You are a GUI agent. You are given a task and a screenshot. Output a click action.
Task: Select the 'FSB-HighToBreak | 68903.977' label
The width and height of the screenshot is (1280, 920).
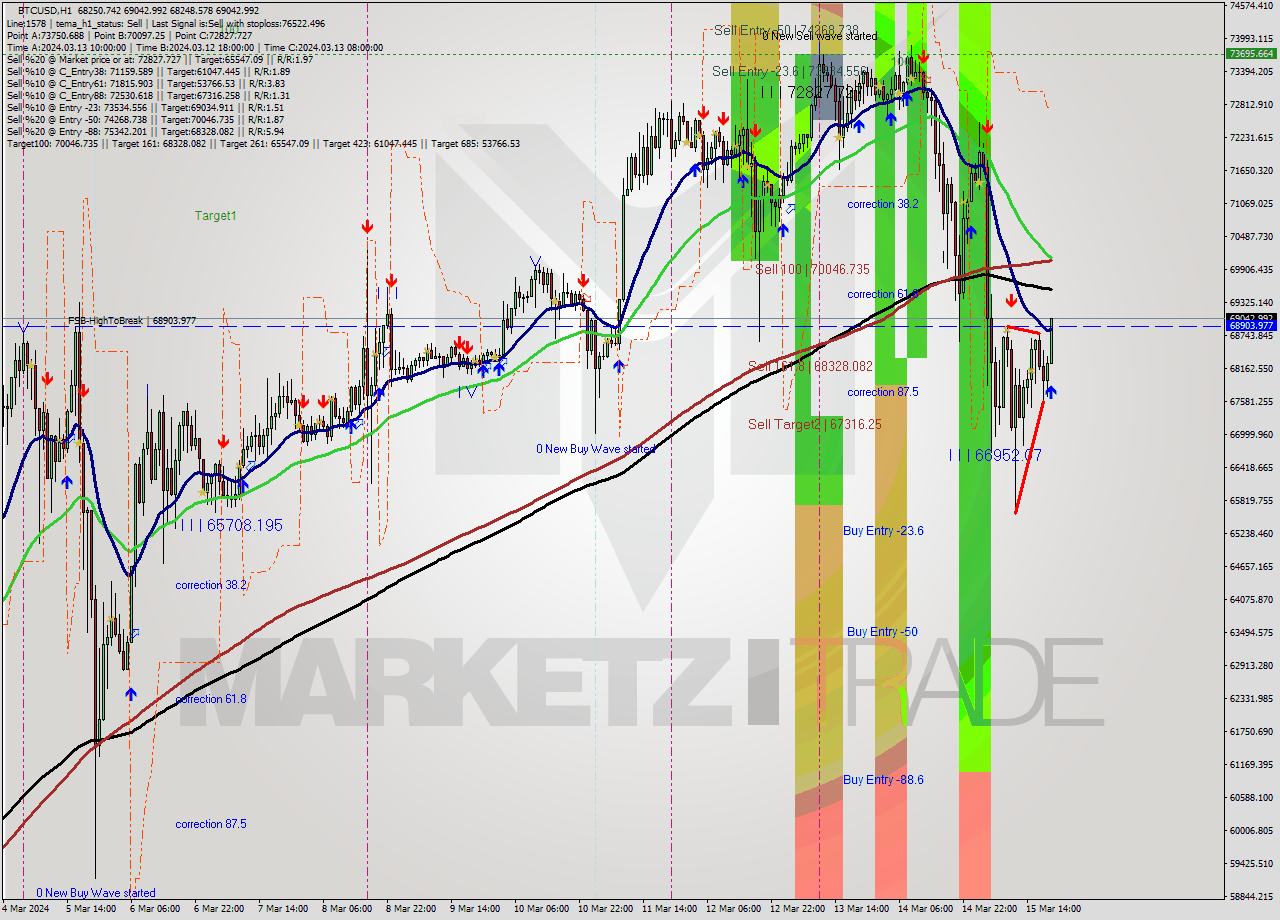click(x=132, y=321)
